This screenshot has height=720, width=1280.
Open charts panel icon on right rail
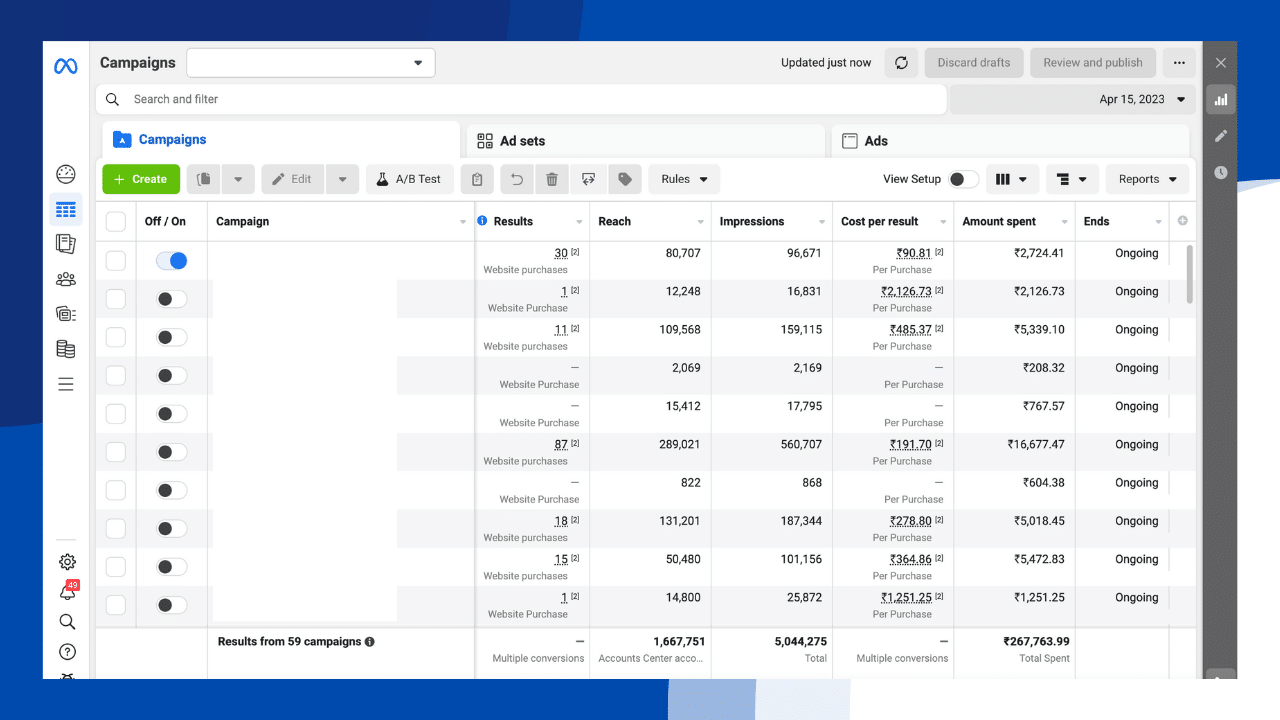click(1221, 99)
